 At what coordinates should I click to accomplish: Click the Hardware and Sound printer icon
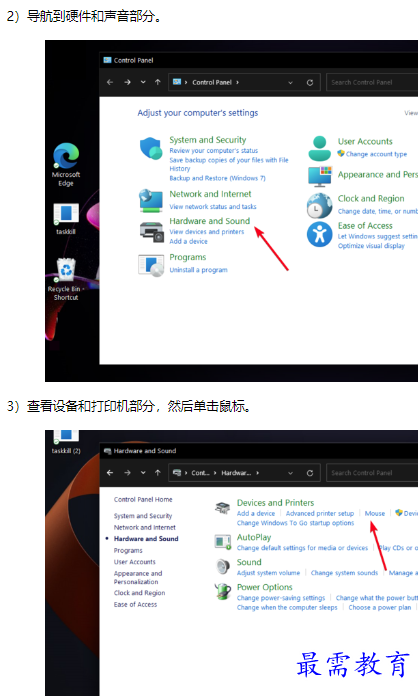(152, 231)
